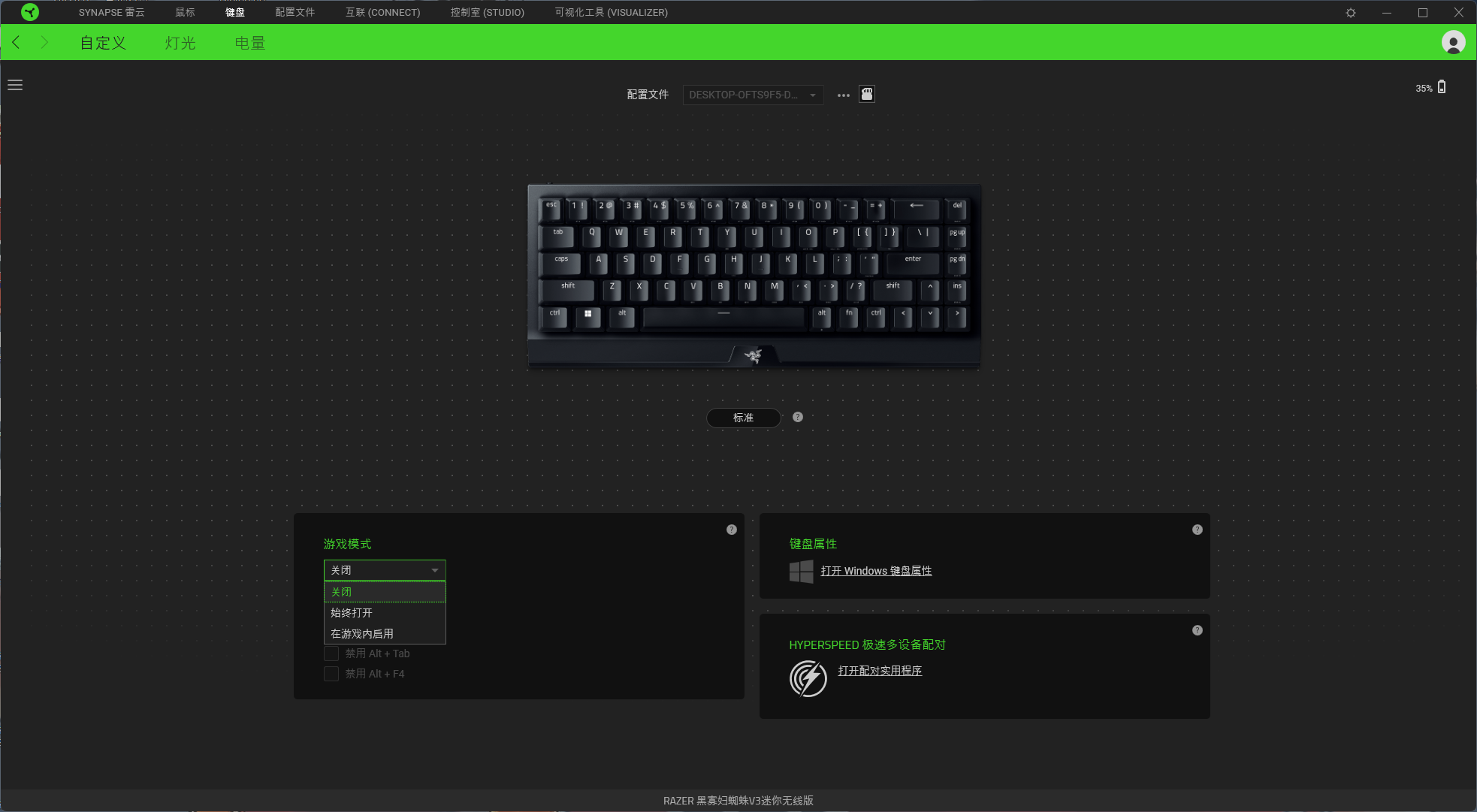Open the three-dots profile options menu
Screen dimensions: 1477x812
[x=844, y=95]
